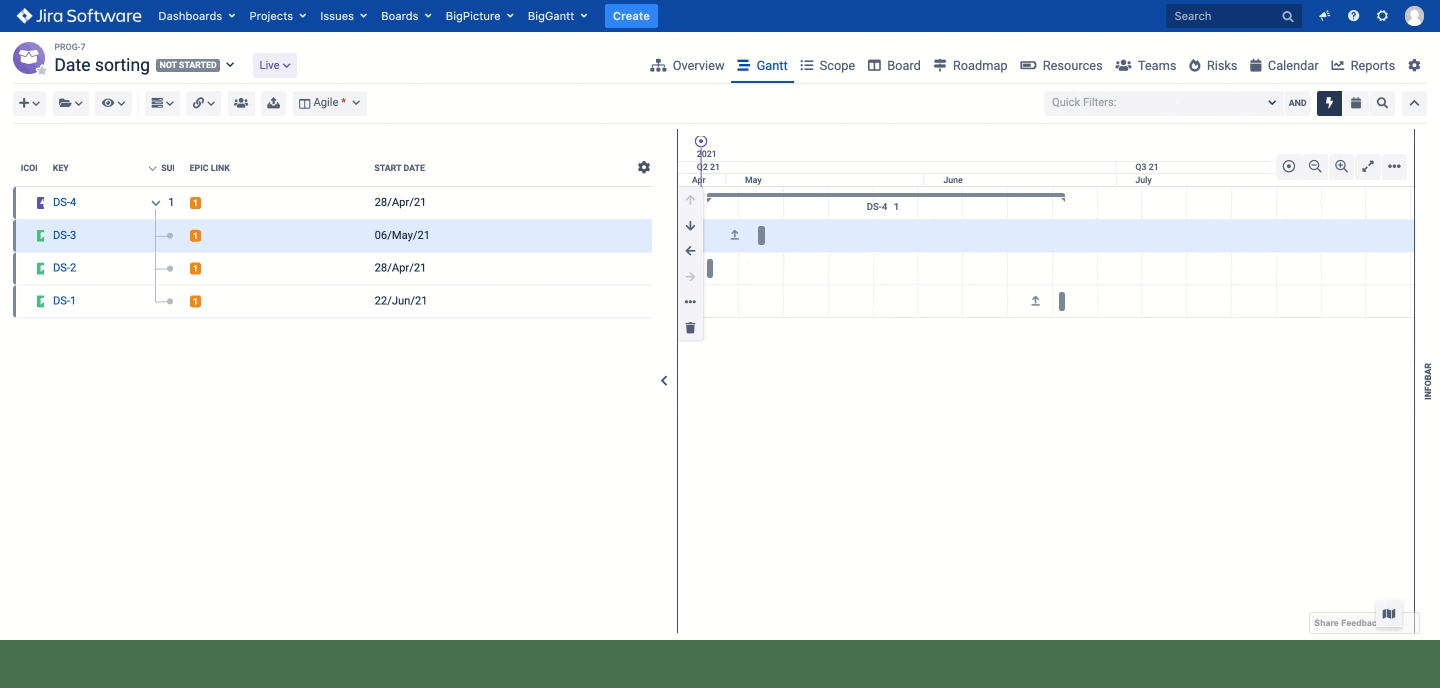This screenshot has height=688, width=1440.
Task: Click the top Search field
Action: click(1234, 16)
